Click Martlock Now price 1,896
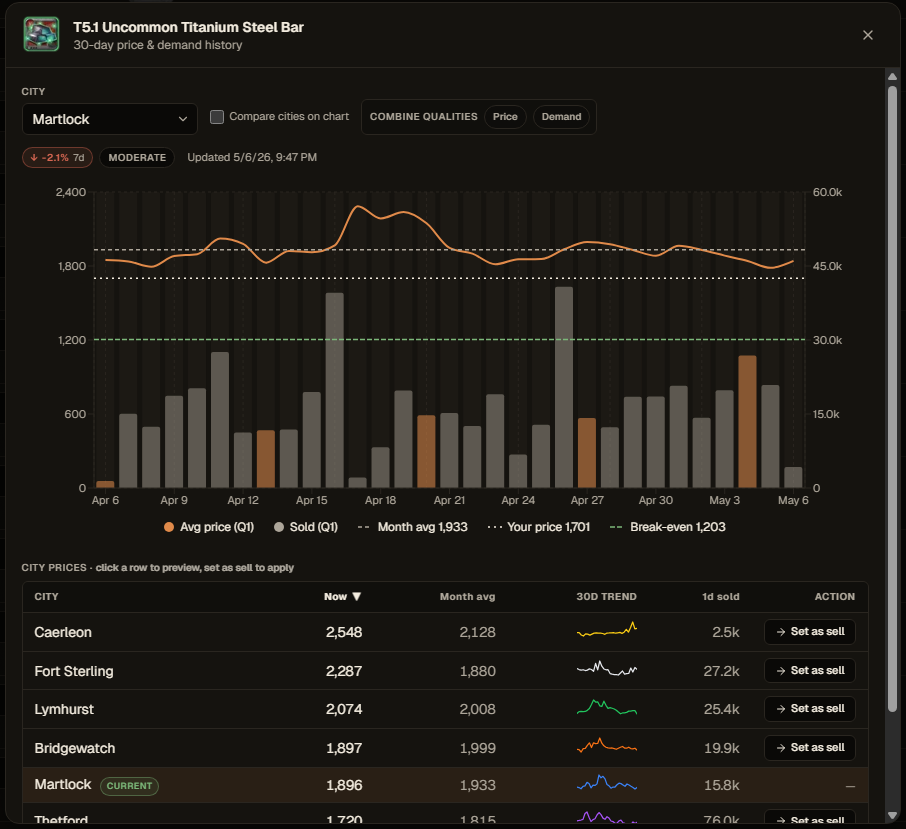This screenshot has width=906, height=829. (x=344, y=785)
